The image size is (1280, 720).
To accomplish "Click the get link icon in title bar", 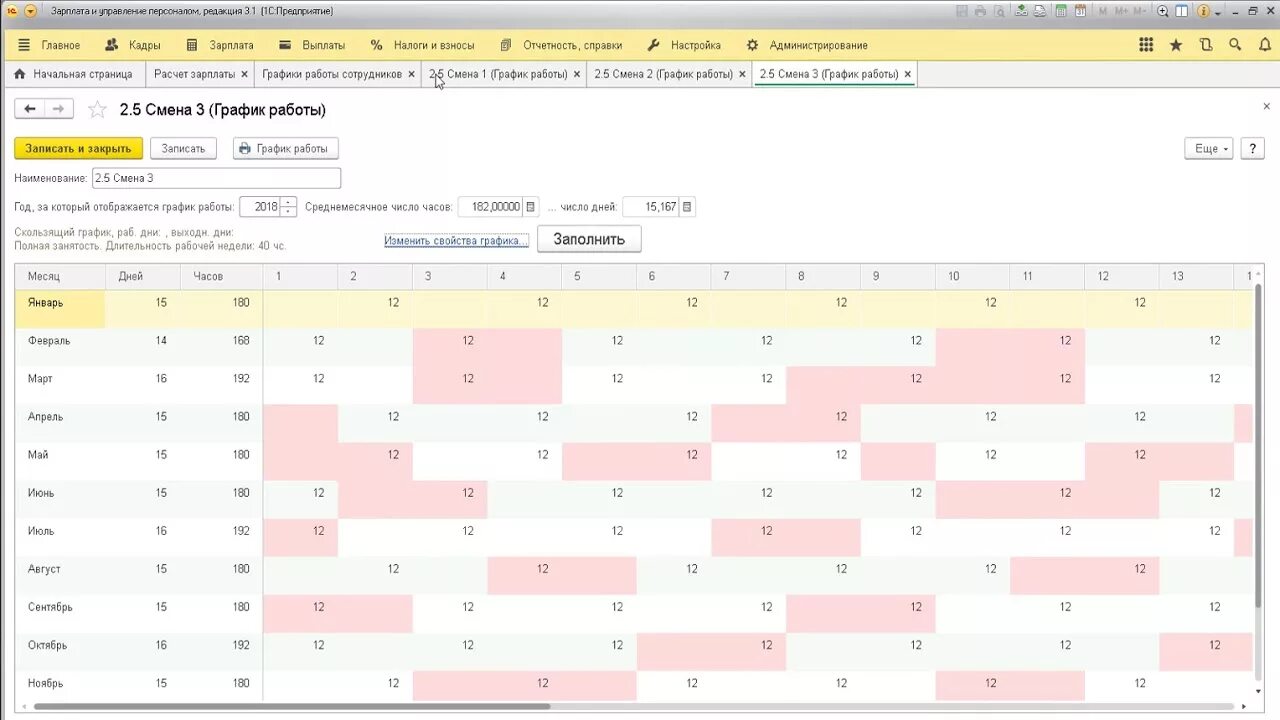I will (x=1021, y=11).
